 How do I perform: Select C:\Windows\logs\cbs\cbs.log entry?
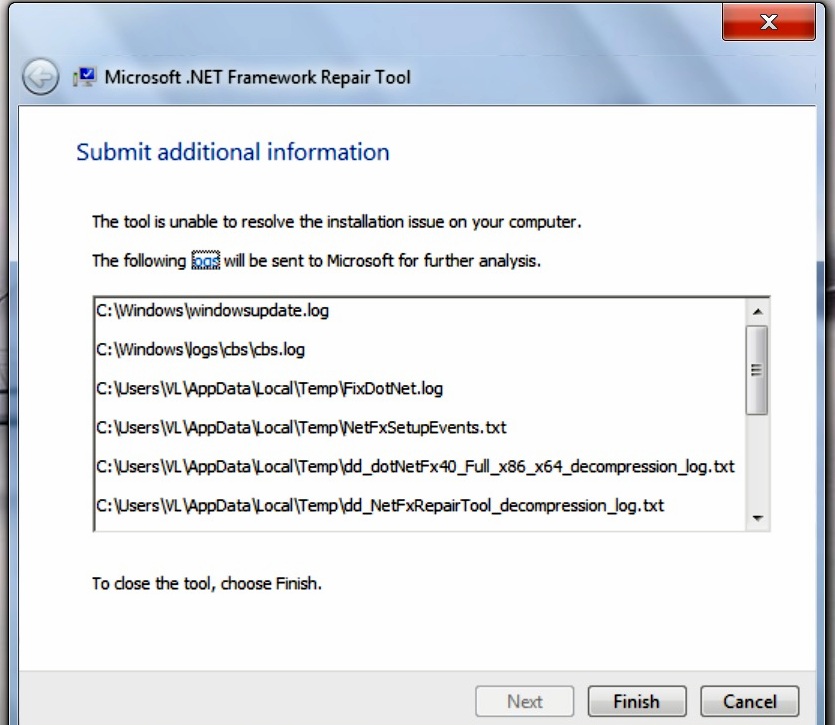point(200,349)
